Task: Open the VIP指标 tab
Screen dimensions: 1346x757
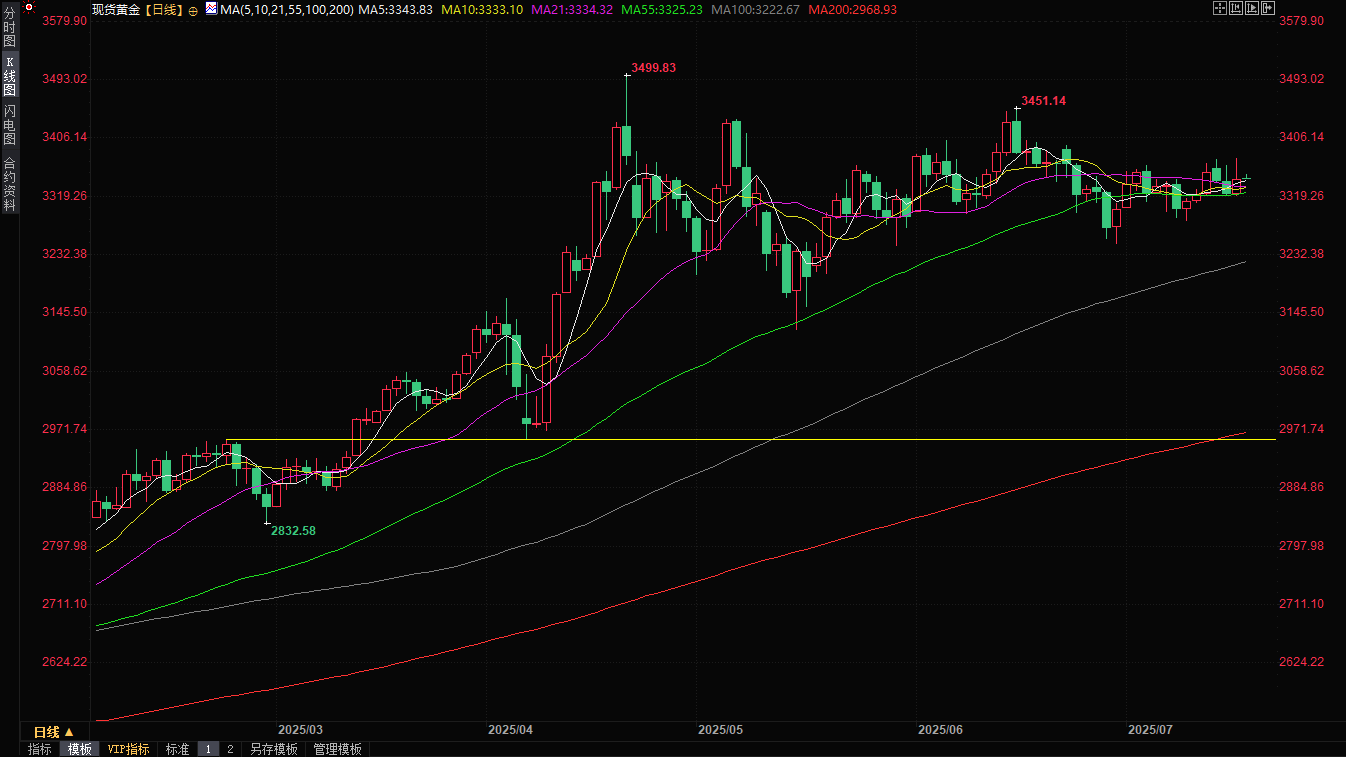Action: pos(128,749)
